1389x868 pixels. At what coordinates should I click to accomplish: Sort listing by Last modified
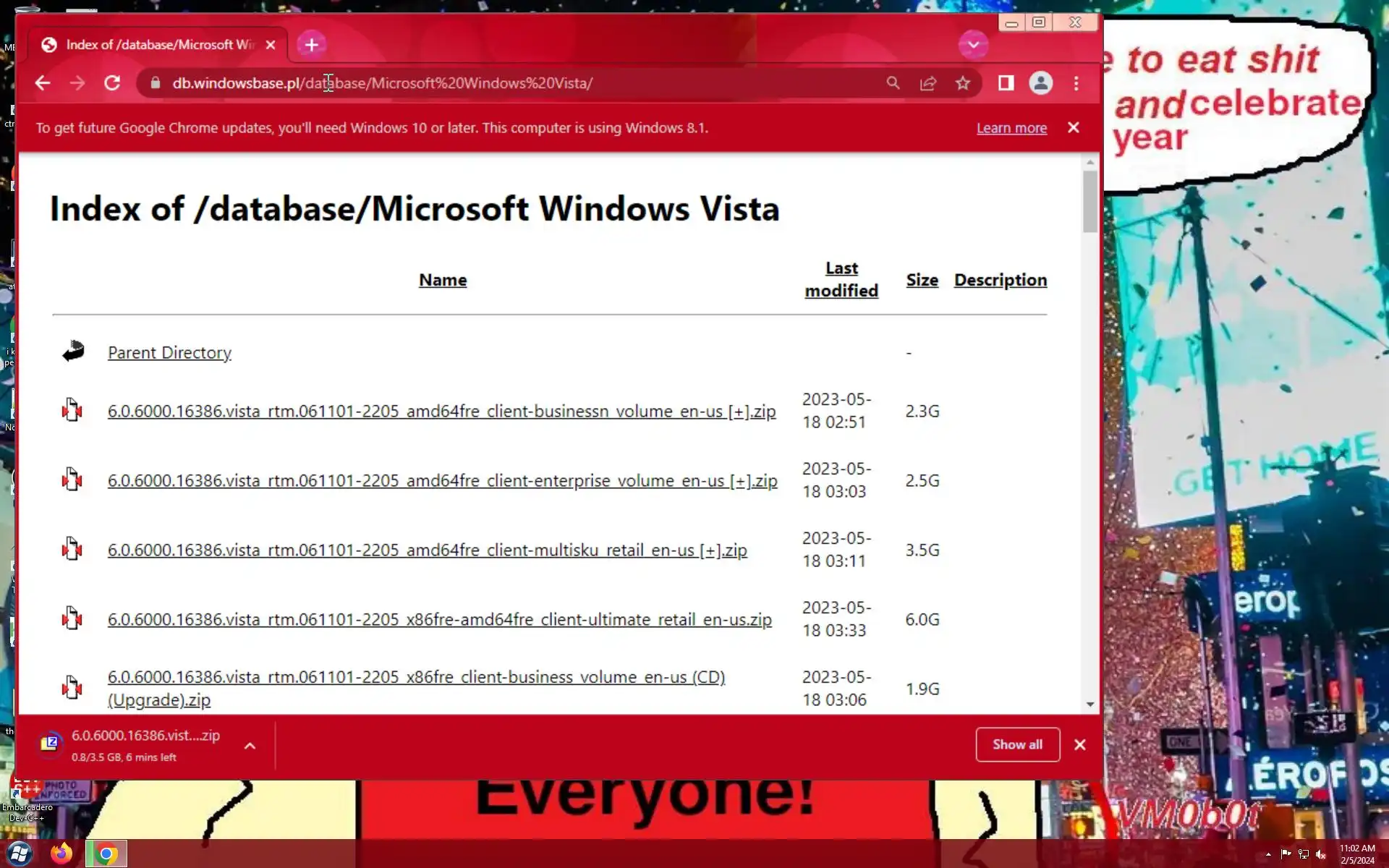pyautogui.click(x=841, y=279)
